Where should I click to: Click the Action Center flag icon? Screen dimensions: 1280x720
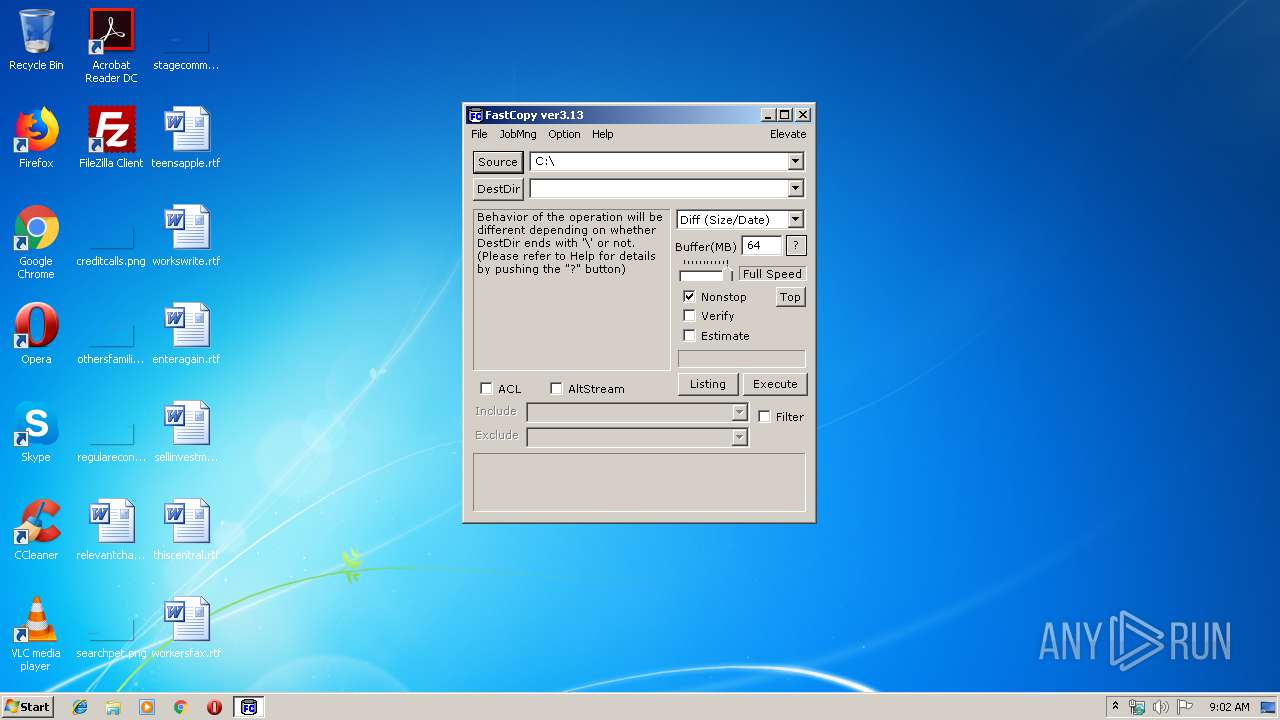(x=1185, y=707)
